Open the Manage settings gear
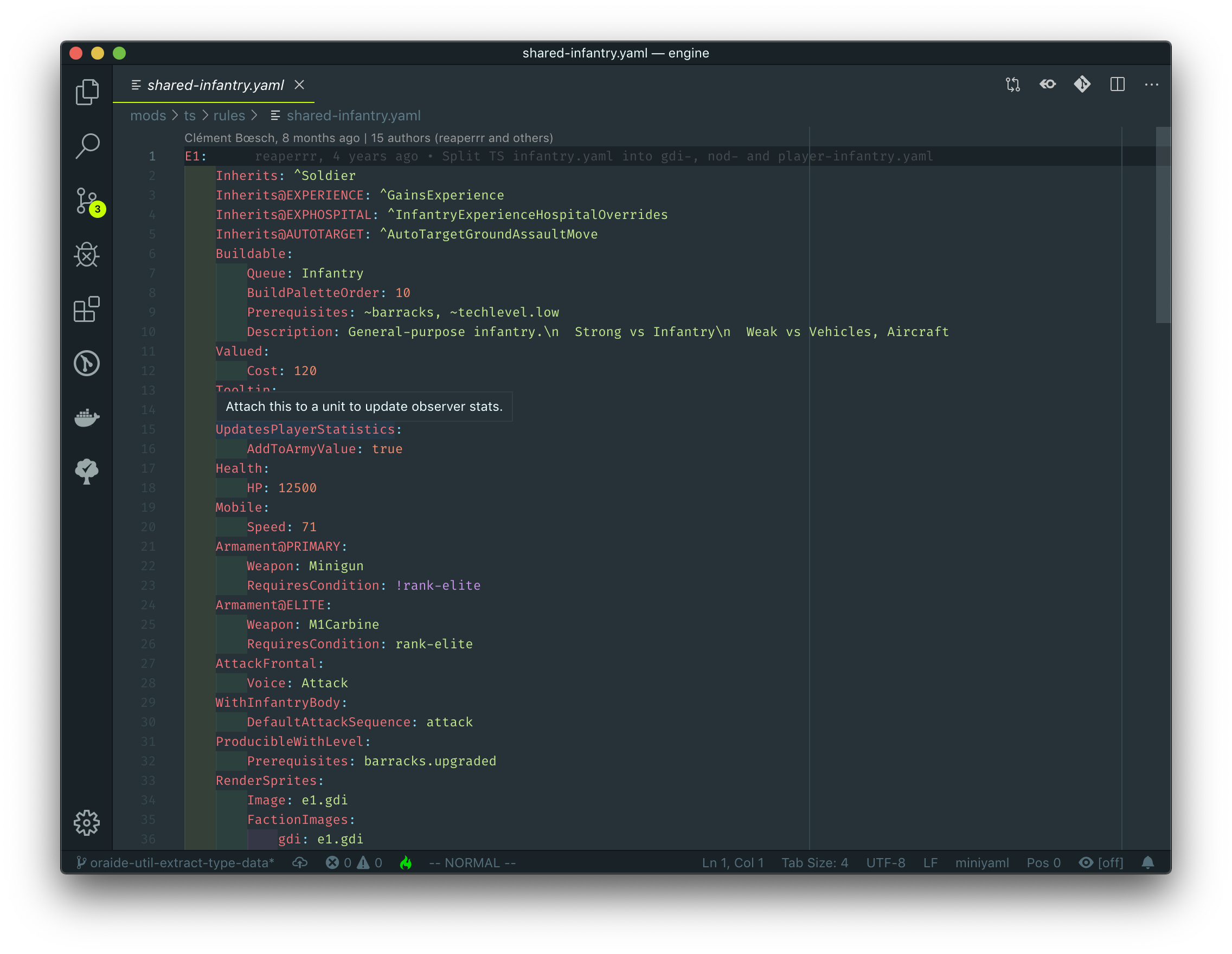The height and width of the screenshot is (954, 1232). pyautogui.click(x=87, y=823)
